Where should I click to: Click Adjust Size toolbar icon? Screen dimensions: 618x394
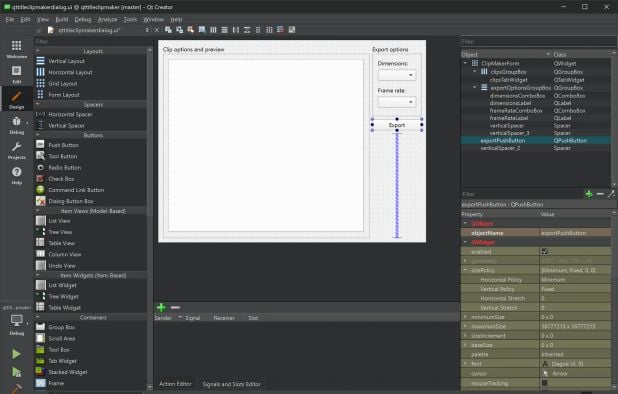[x=292, y=30]
